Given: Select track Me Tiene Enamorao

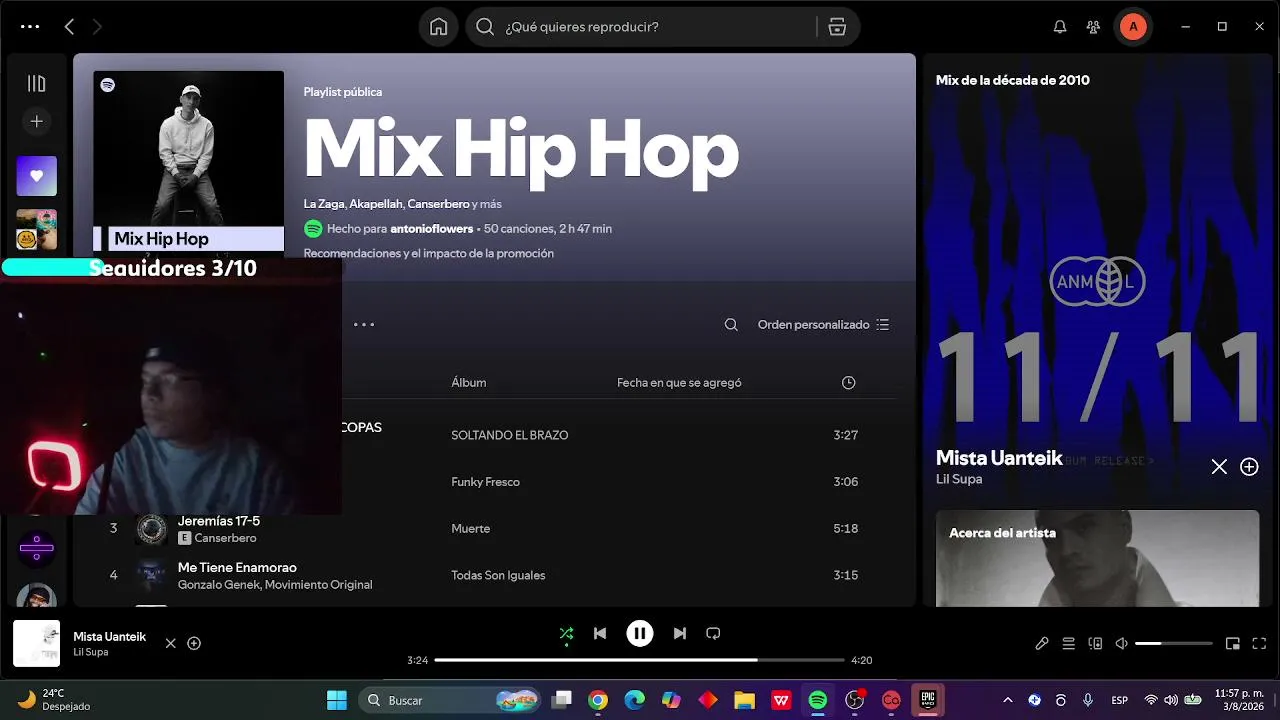Looking at the screenshot, I should 237,568.
